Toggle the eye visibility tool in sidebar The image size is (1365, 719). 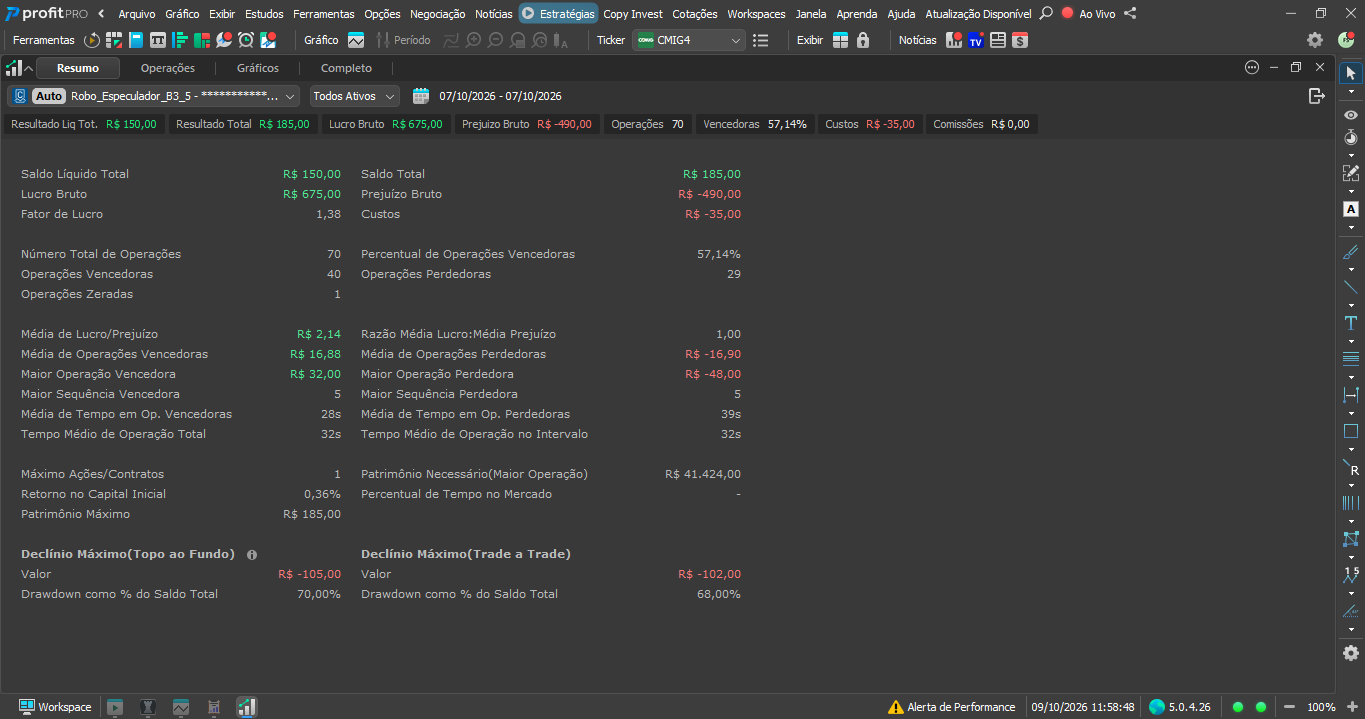pyautogui.click(x=1351, y=116)
